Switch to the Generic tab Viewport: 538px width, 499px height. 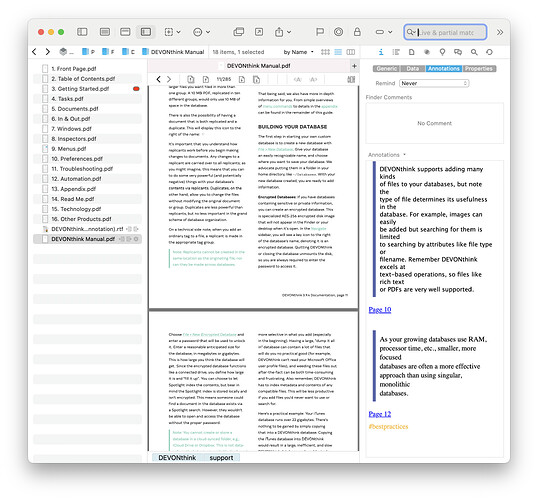(x=386, y=69)
